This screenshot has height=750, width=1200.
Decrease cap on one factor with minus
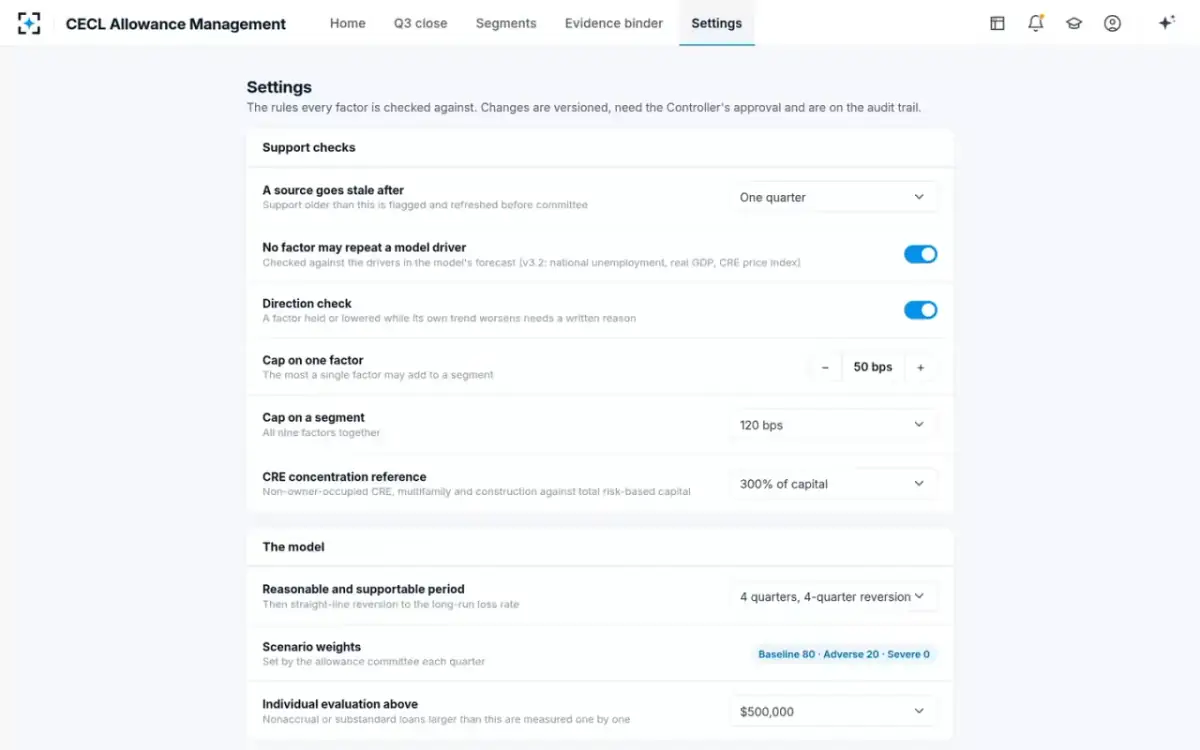click(825, 367)
